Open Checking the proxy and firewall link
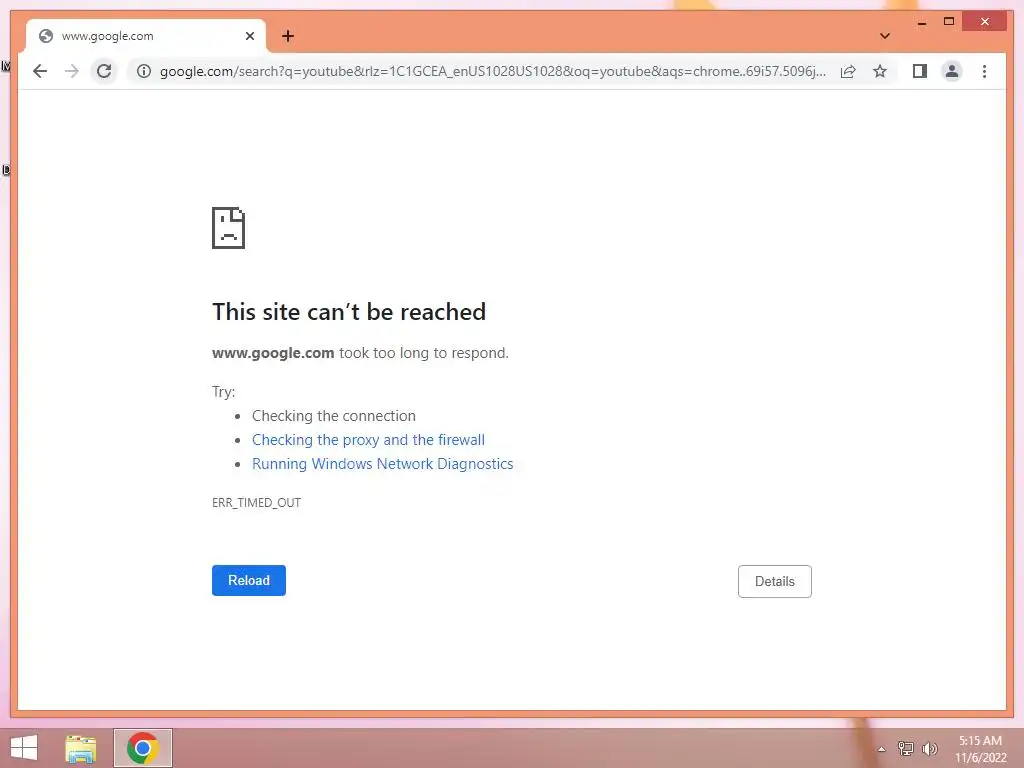 pos(368,440)
